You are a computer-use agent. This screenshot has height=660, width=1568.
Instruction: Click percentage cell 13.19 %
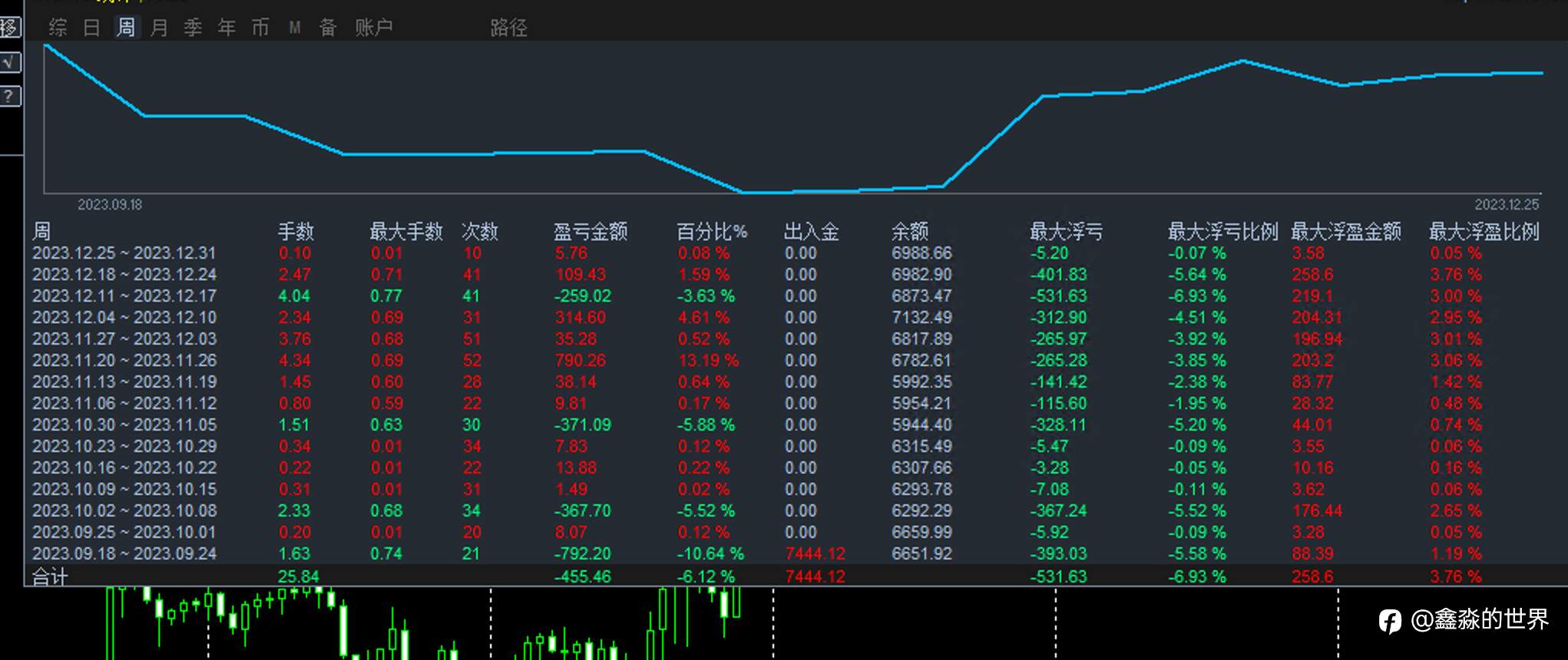(708, 361)
